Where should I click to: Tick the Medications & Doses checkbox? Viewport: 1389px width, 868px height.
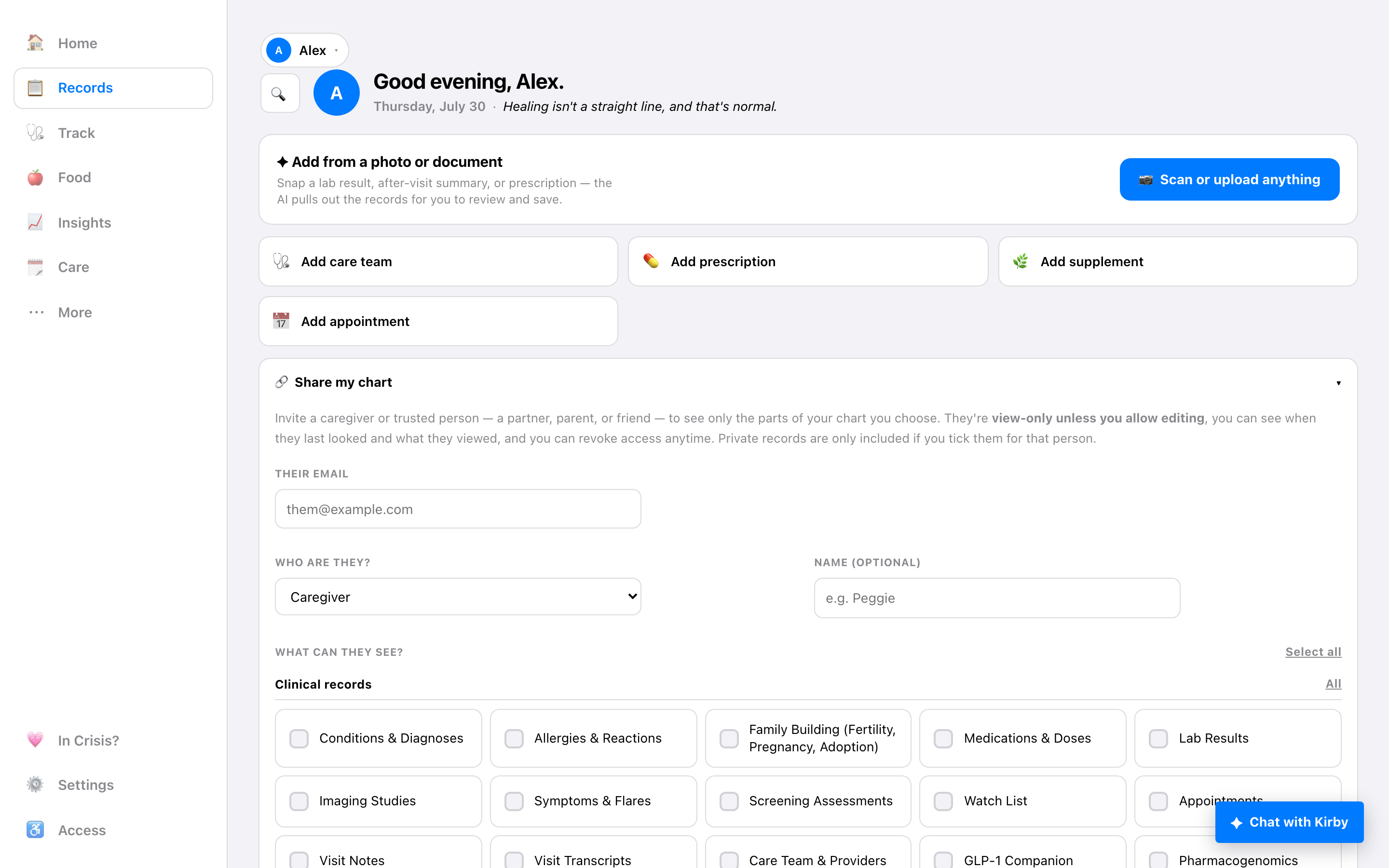(943, 738)
